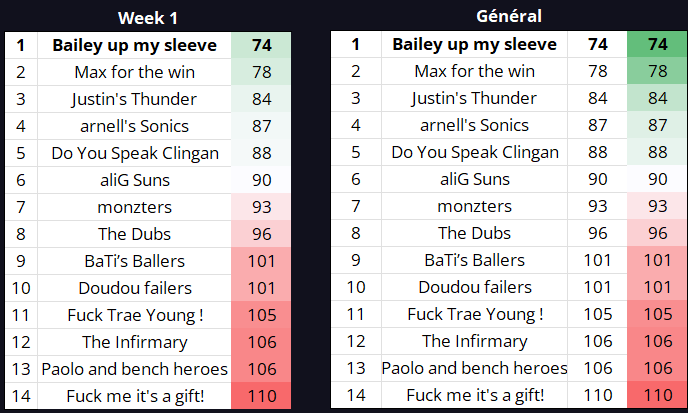The image size is (688, 413).
Task: Click rank number 14 in Week 1 table
Action: pos(20,396)
